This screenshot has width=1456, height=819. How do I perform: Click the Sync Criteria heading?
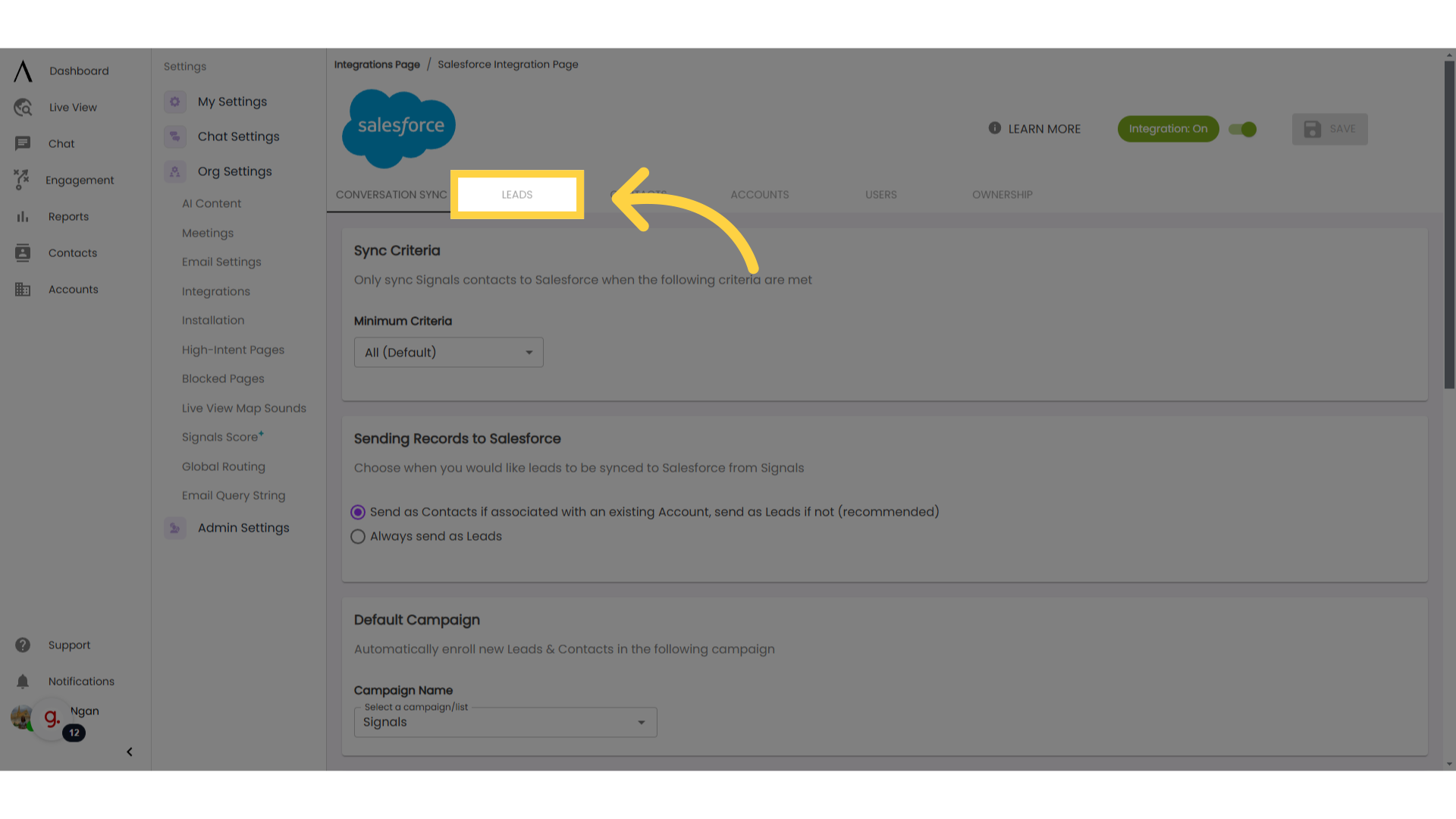[397, 250]
